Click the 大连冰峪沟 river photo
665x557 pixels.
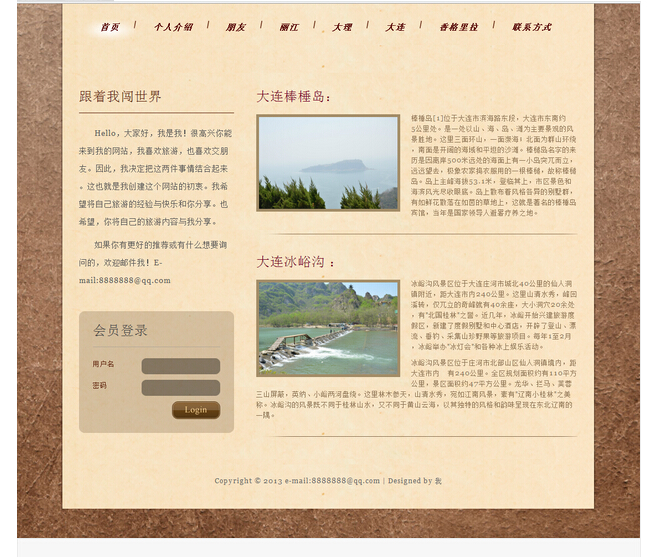pos(328,328)
